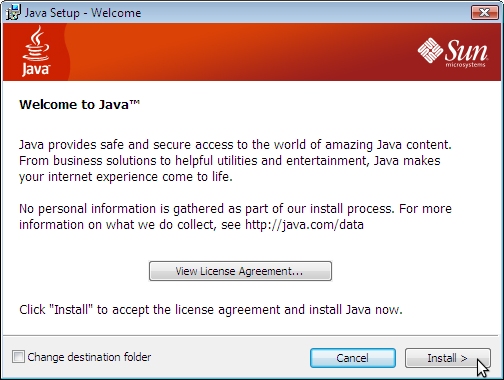The width and height of the screenshot is (504, 380).
Task: Click the Java provides safe and secure sentence
Action: tap(235, 145)
